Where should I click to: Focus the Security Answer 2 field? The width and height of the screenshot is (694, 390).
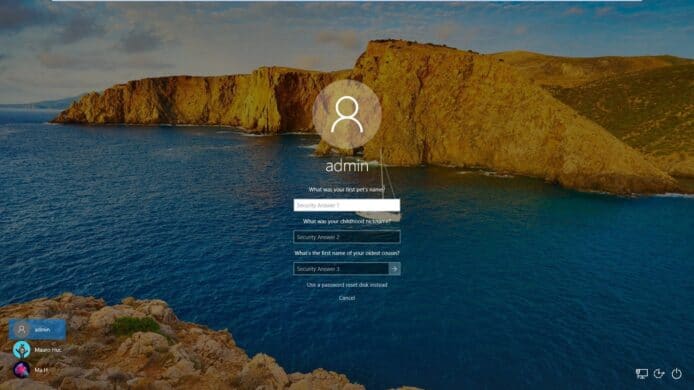coord(347,237)
